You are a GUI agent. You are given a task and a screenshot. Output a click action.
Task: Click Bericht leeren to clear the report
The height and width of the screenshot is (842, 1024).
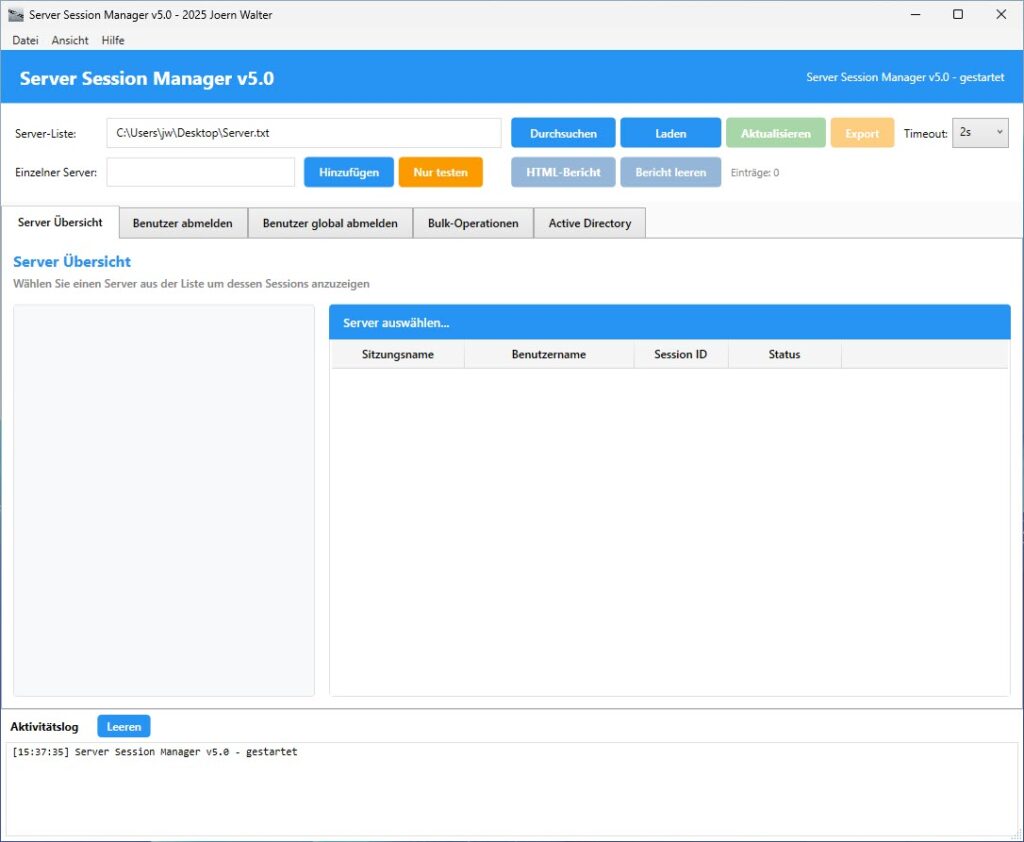tap(668, 171)
